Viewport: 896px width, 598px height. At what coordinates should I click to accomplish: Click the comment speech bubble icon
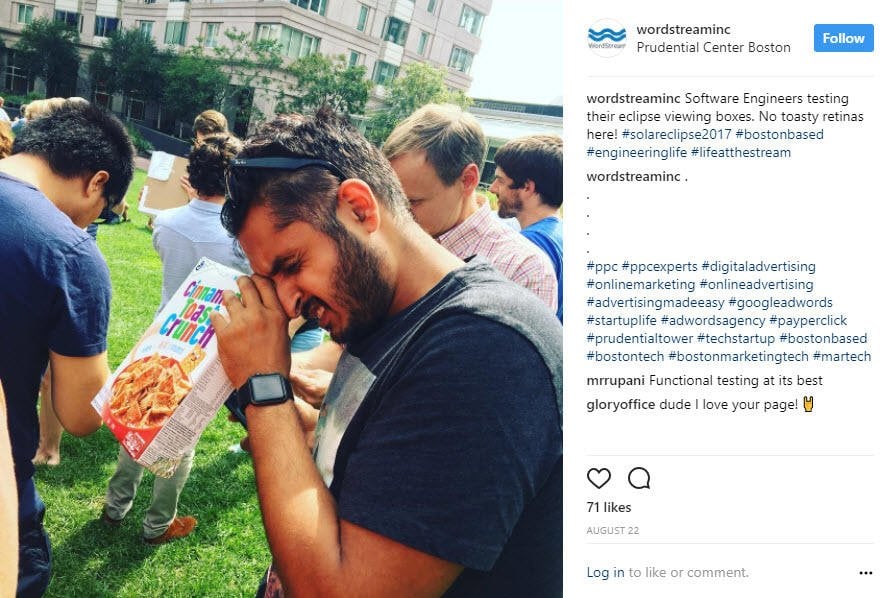639,478
